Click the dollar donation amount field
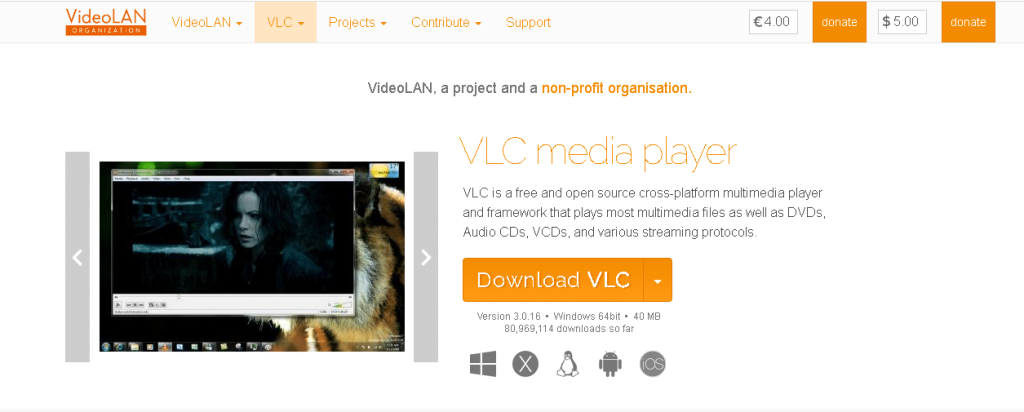This screenshot has height=412, width=1024. pyautogui.click(x=903, y=22)
